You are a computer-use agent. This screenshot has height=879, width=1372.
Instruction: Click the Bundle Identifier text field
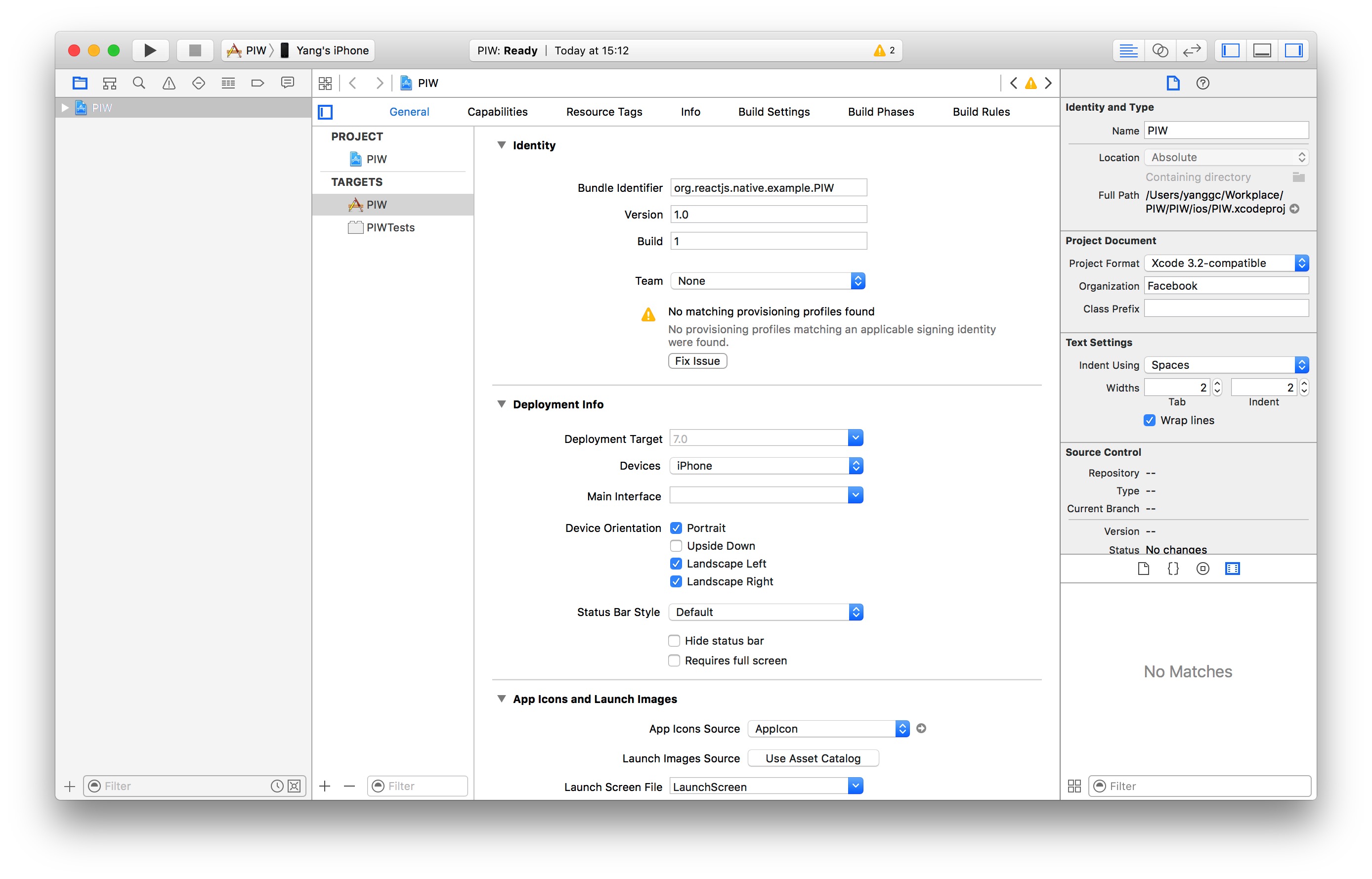point(768,188)
